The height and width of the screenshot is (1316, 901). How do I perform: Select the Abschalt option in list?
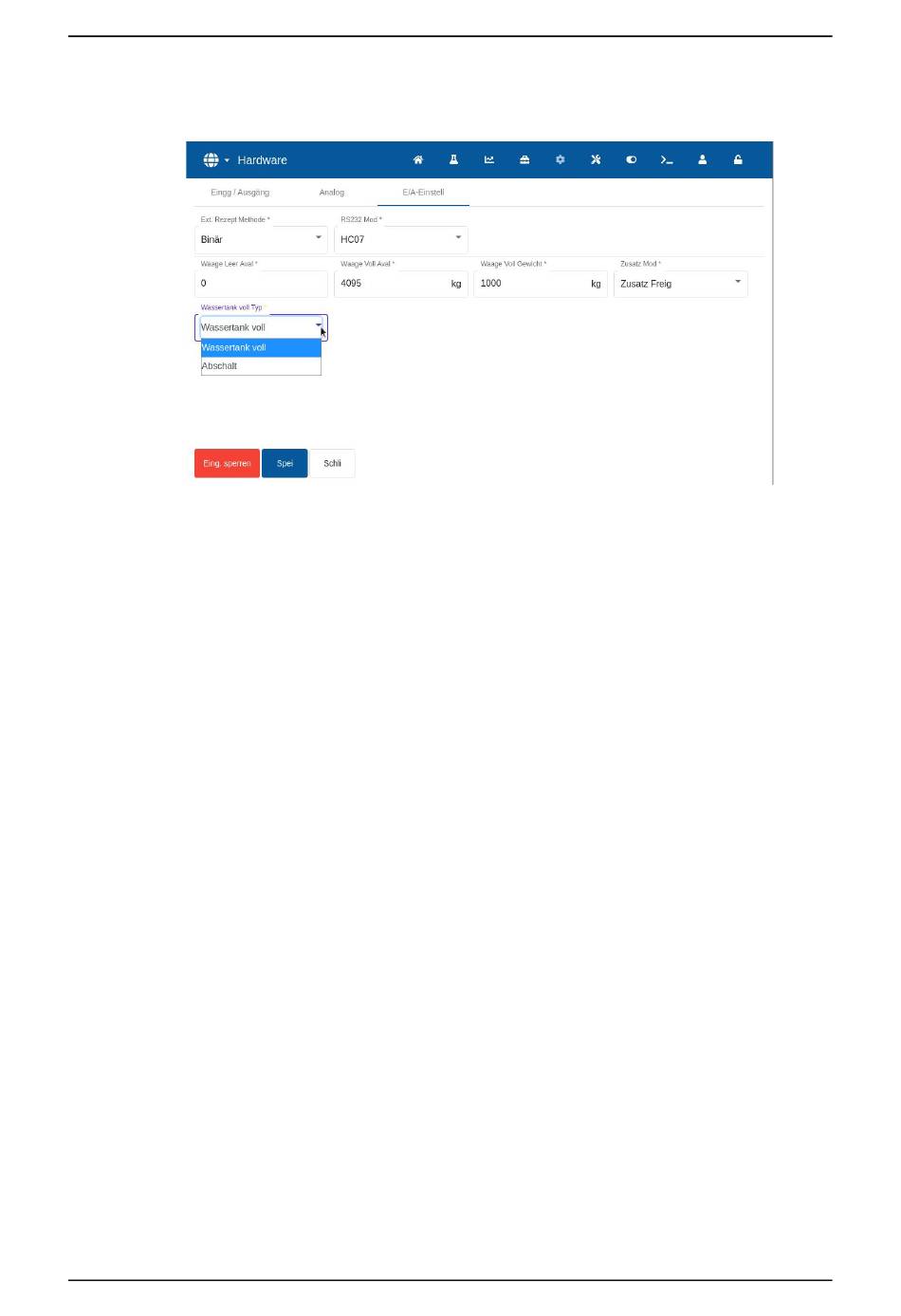point(261,366)
